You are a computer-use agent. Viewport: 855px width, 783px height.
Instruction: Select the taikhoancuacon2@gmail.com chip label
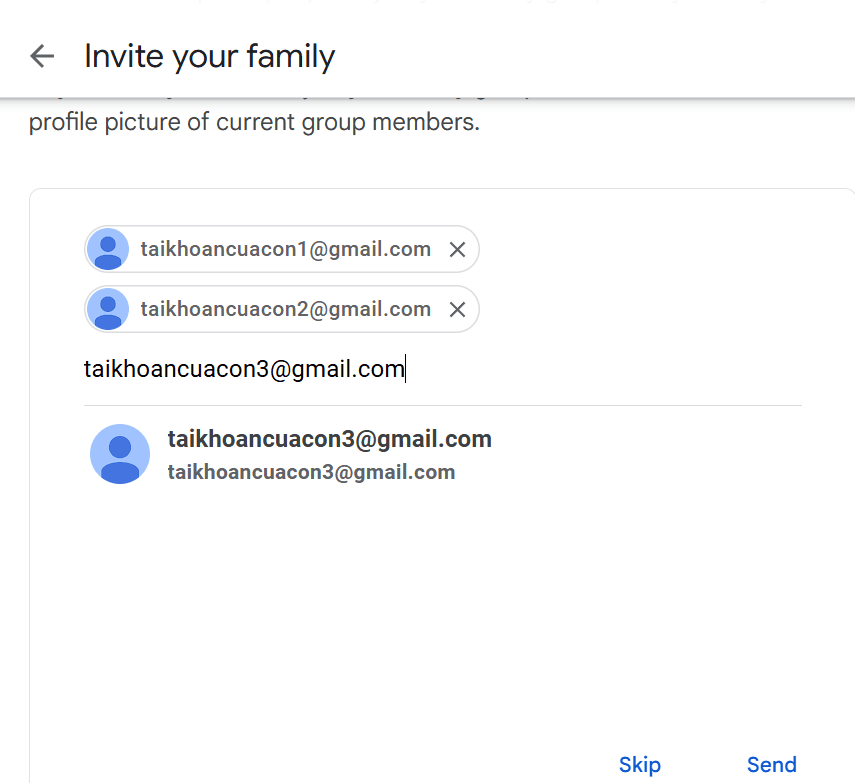tap(285, 310)
